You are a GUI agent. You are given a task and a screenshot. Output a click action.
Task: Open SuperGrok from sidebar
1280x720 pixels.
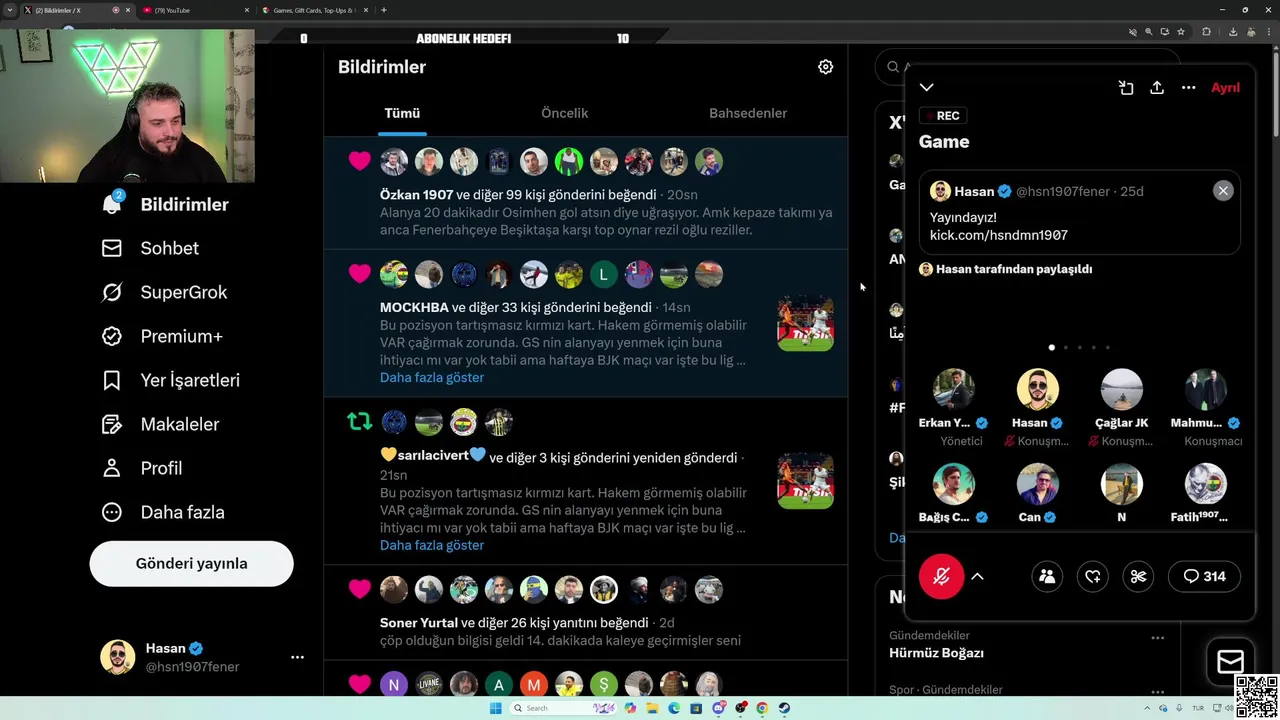(164, 292)
